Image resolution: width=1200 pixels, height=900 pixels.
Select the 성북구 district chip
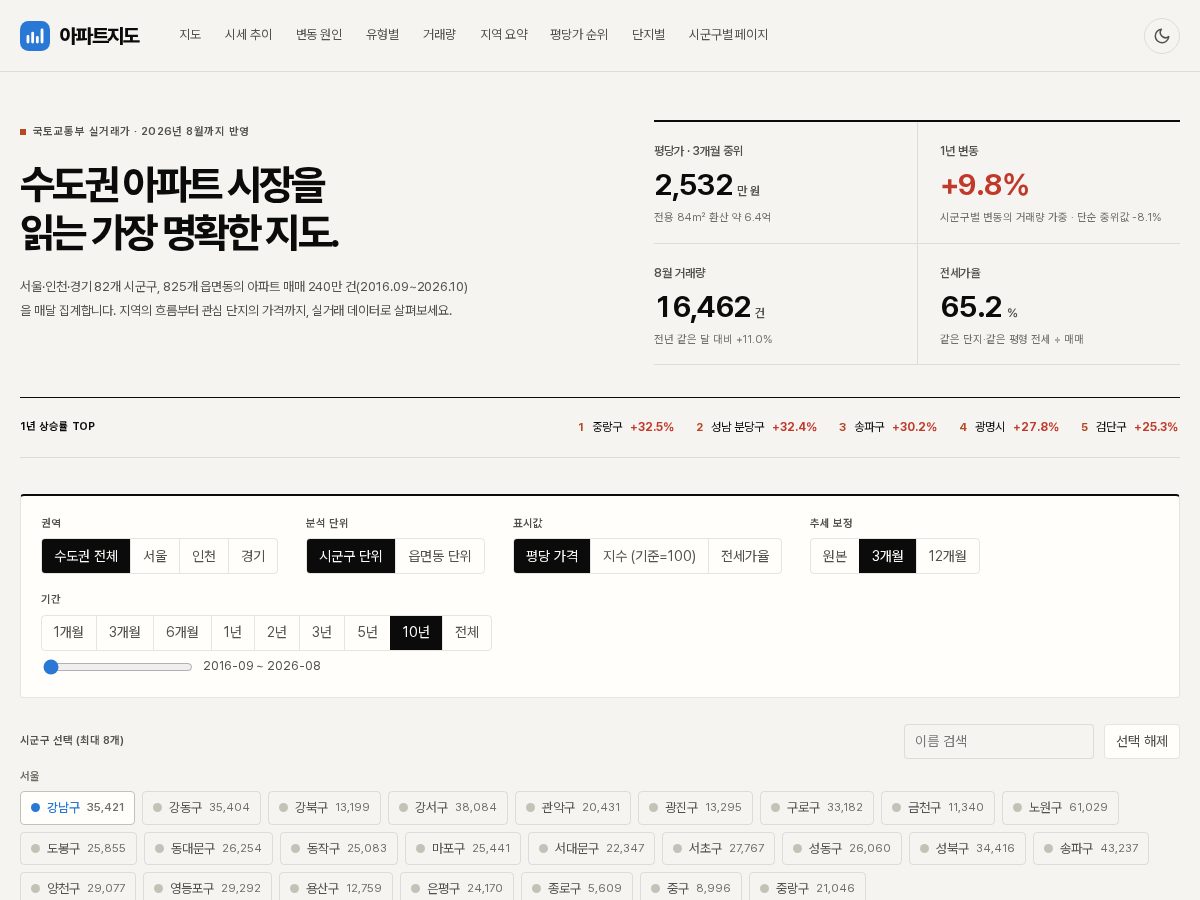[967, 849]
